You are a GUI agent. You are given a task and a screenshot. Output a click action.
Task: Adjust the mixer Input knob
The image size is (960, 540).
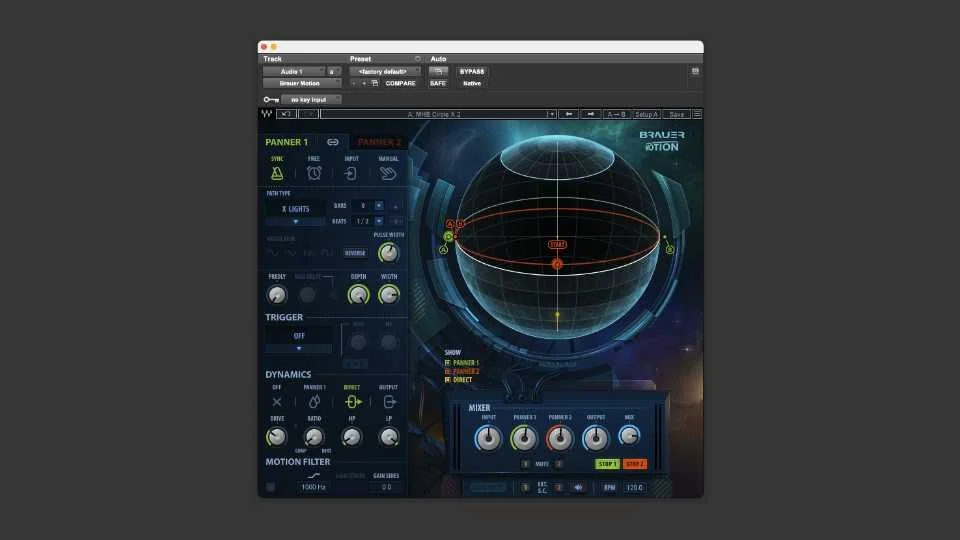pos(488,438)
